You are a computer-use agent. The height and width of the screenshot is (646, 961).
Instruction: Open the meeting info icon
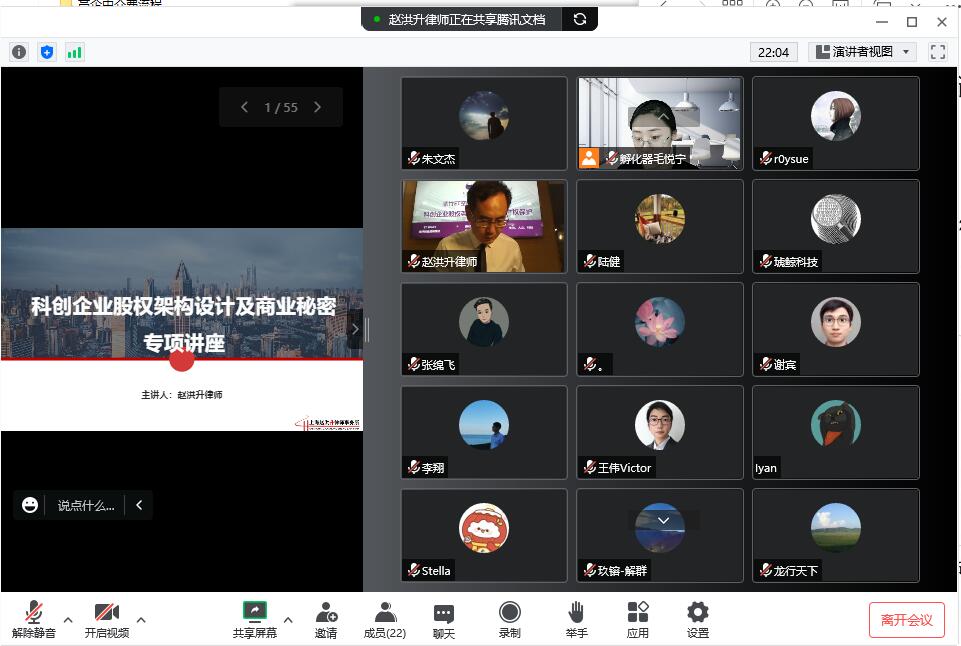pos(19,52)
